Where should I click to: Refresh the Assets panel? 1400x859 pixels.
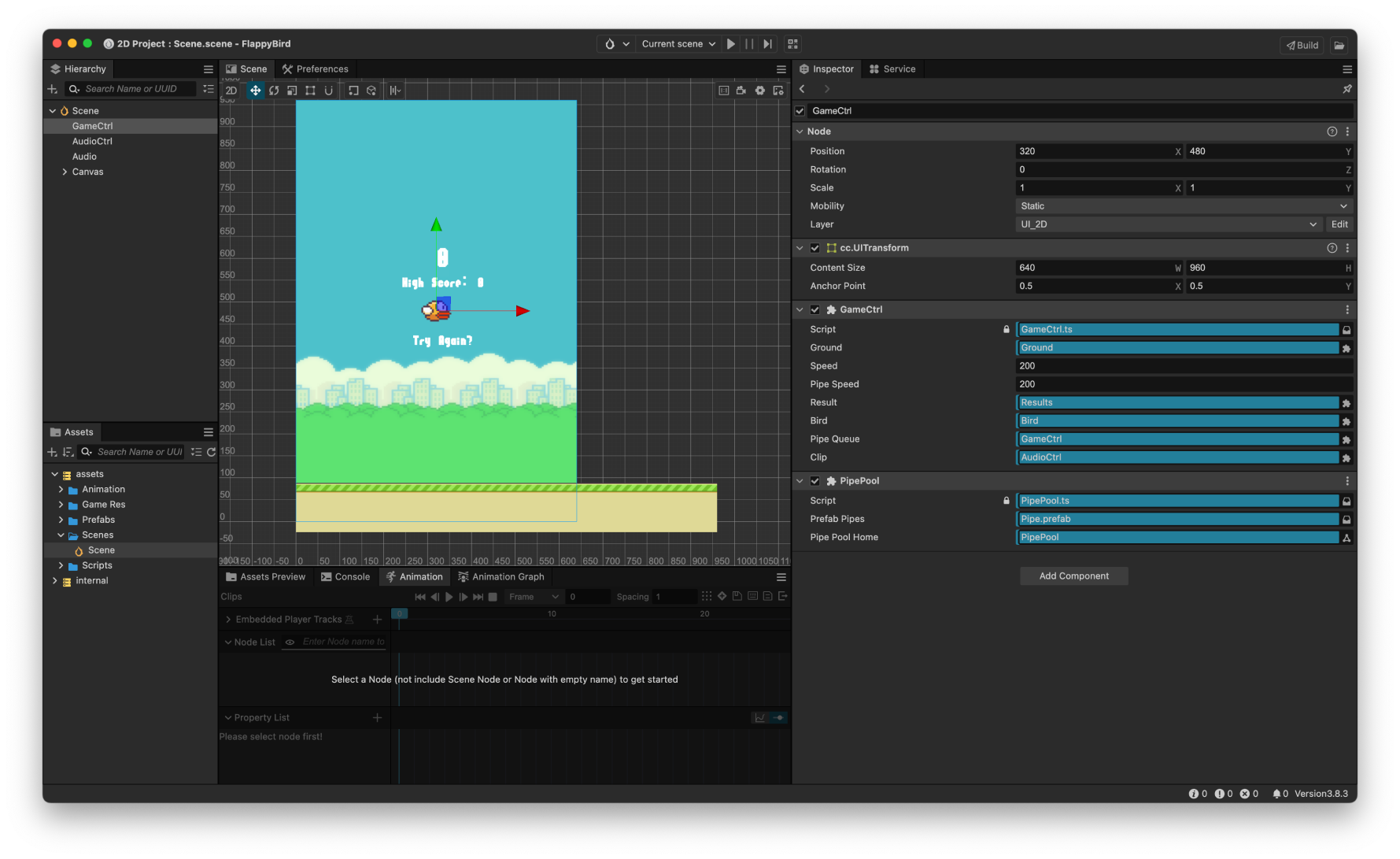click(x=211, y=452)
